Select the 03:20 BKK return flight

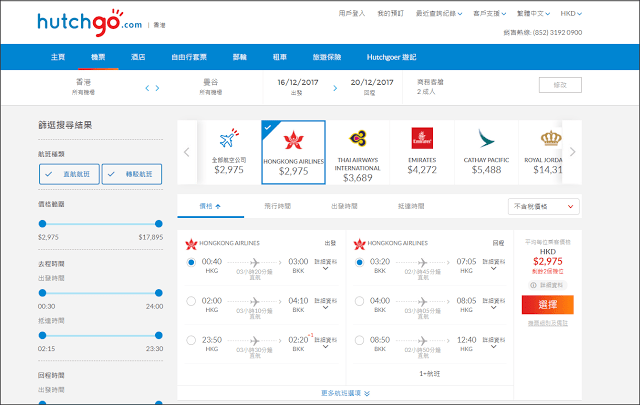[x=359, y=262]
